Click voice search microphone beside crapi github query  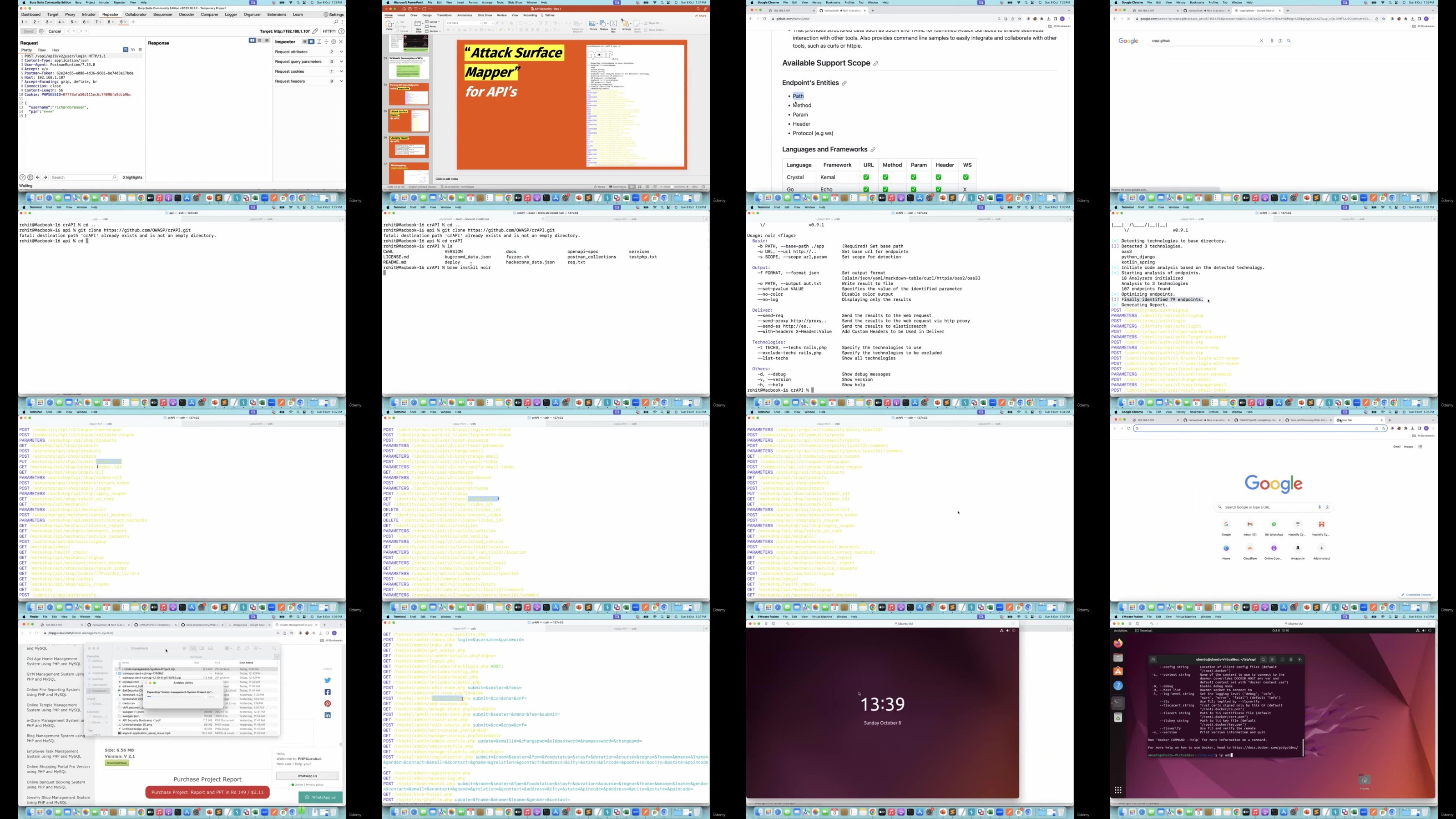coord(1272,40)
